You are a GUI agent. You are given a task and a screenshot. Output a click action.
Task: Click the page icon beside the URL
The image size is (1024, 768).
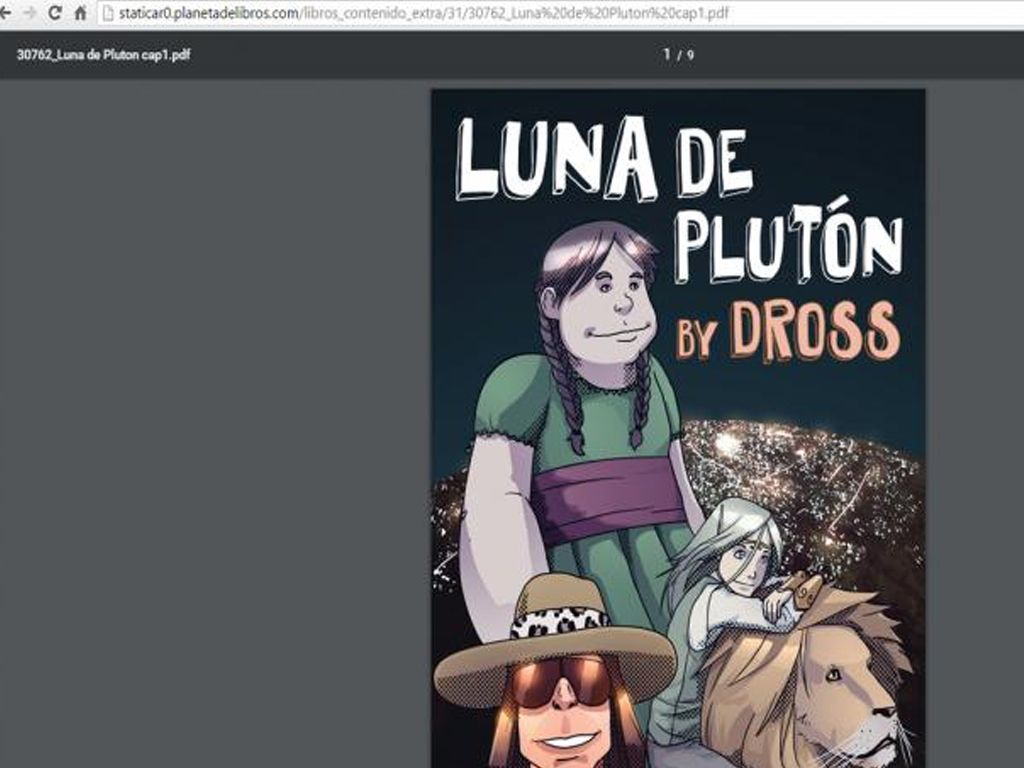108,13
